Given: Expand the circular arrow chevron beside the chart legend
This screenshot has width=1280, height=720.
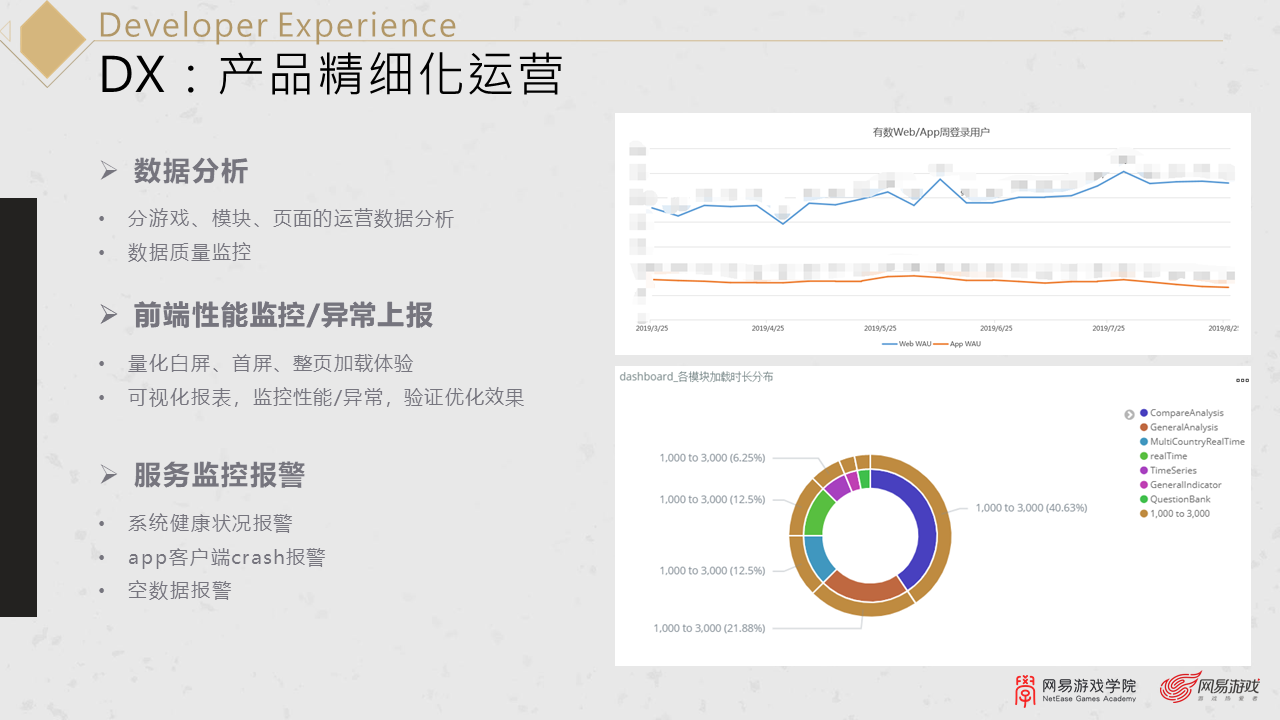Looking at the screenshot, I should click(1129, 412).
